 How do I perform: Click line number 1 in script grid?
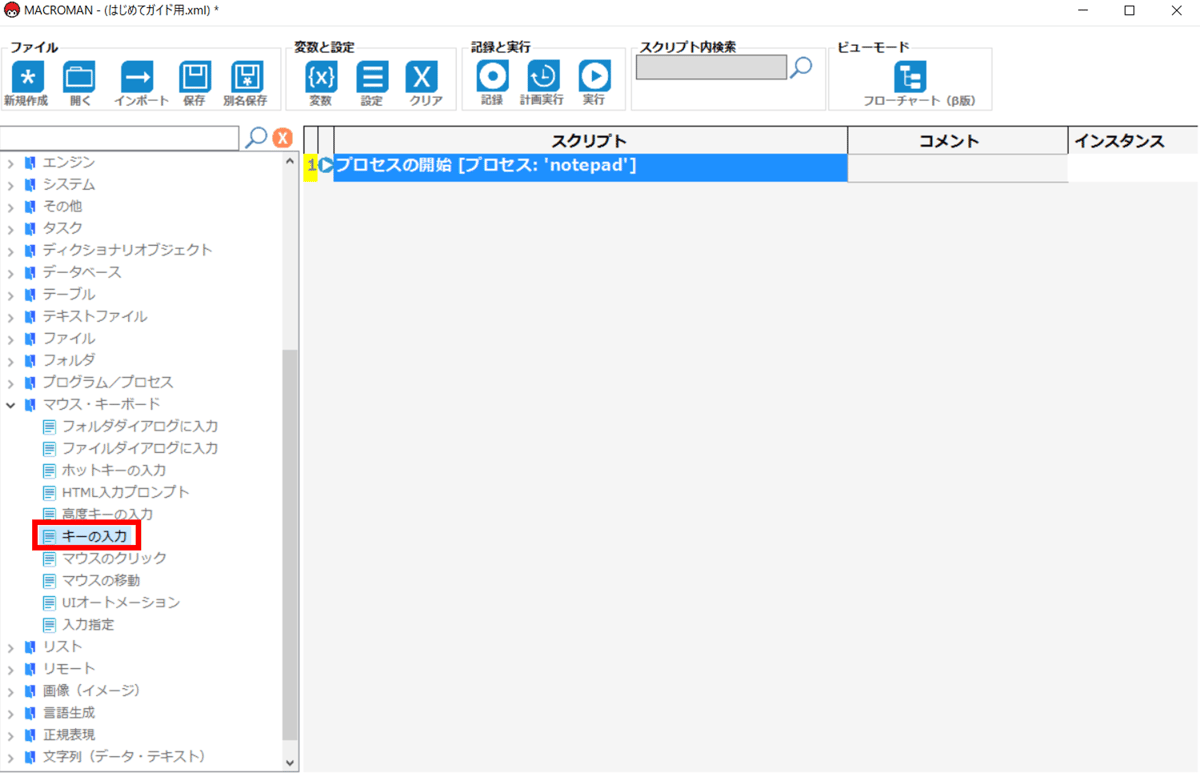(311, 166)
